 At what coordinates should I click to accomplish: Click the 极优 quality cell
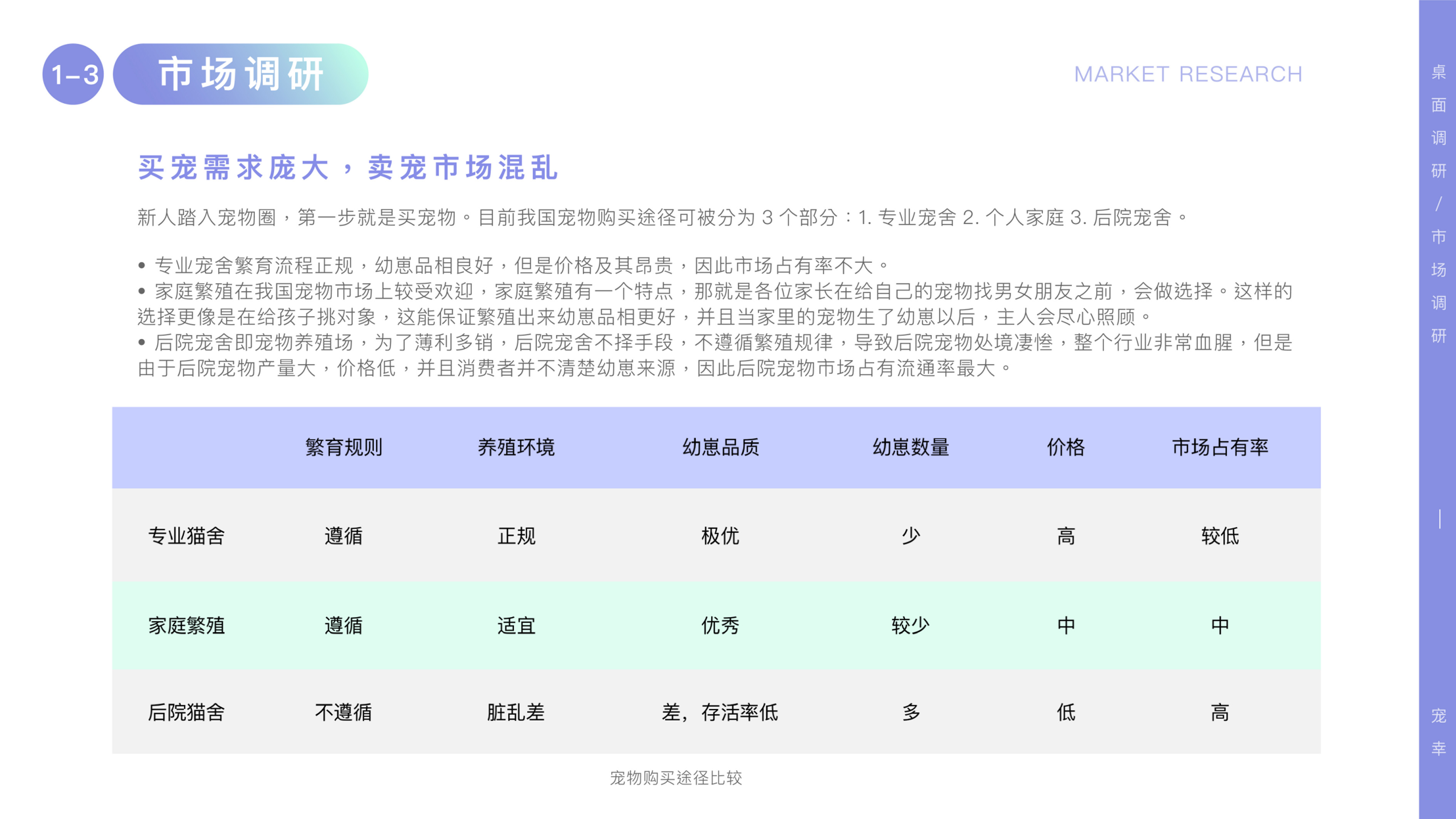pos(720,535)
